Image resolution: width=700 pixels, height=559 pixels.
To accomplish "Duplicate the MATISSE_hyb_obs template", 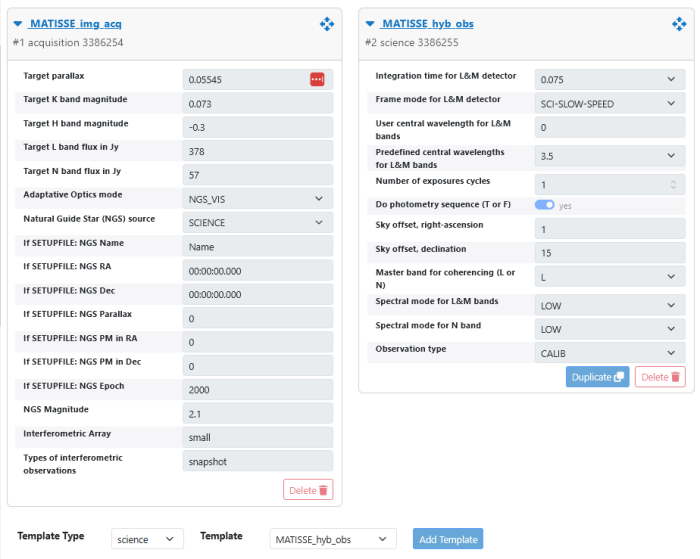I will click(x=597, y=377).
